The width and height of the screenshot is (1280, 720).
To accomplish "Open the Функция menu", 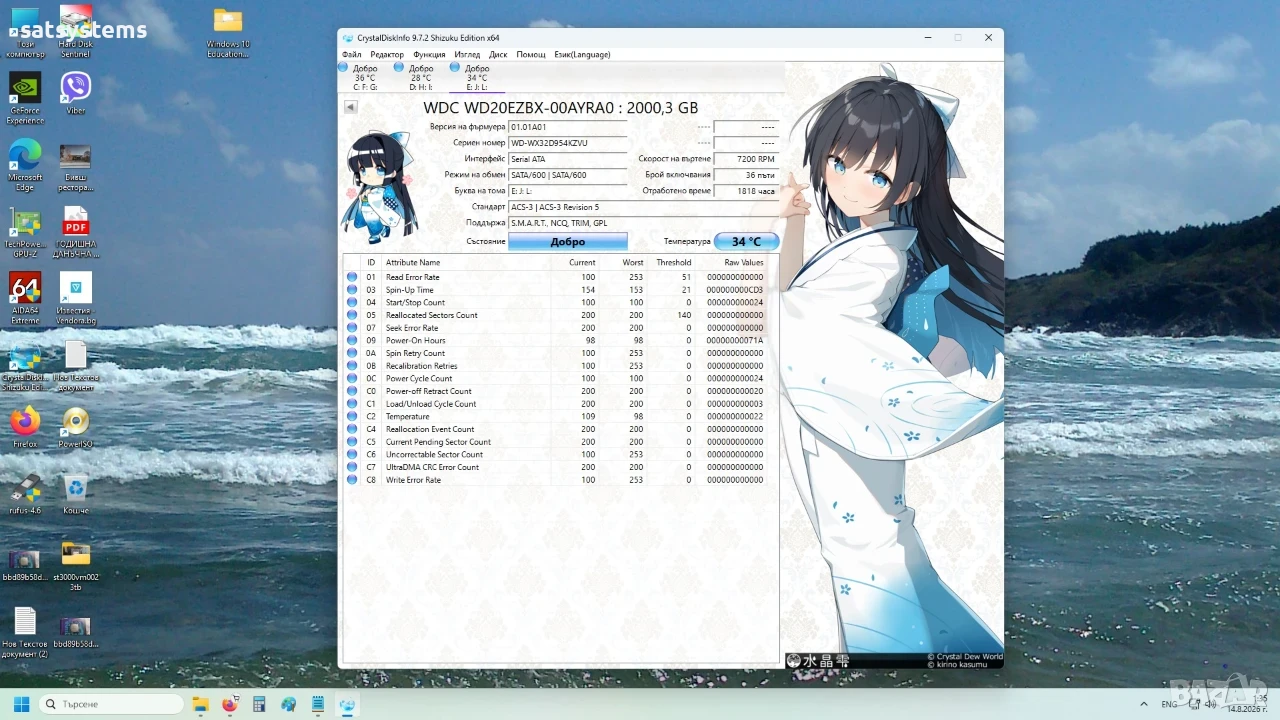I will 429,54.
